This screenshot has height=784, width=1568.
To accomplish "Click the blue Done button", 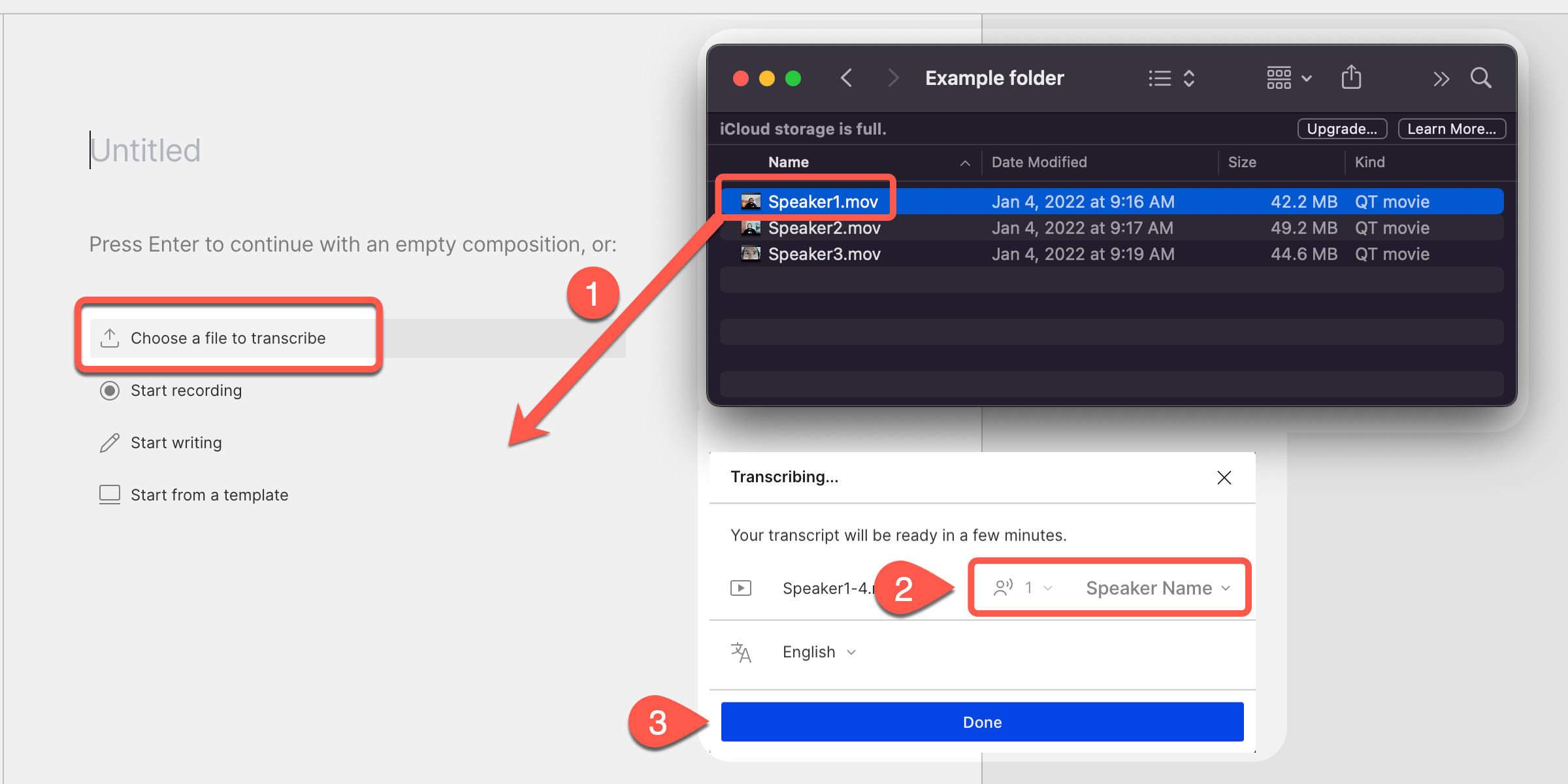I will click(982, 722).
